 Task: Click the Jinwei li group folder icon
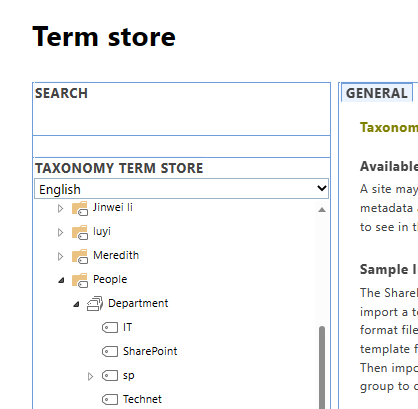80,208
